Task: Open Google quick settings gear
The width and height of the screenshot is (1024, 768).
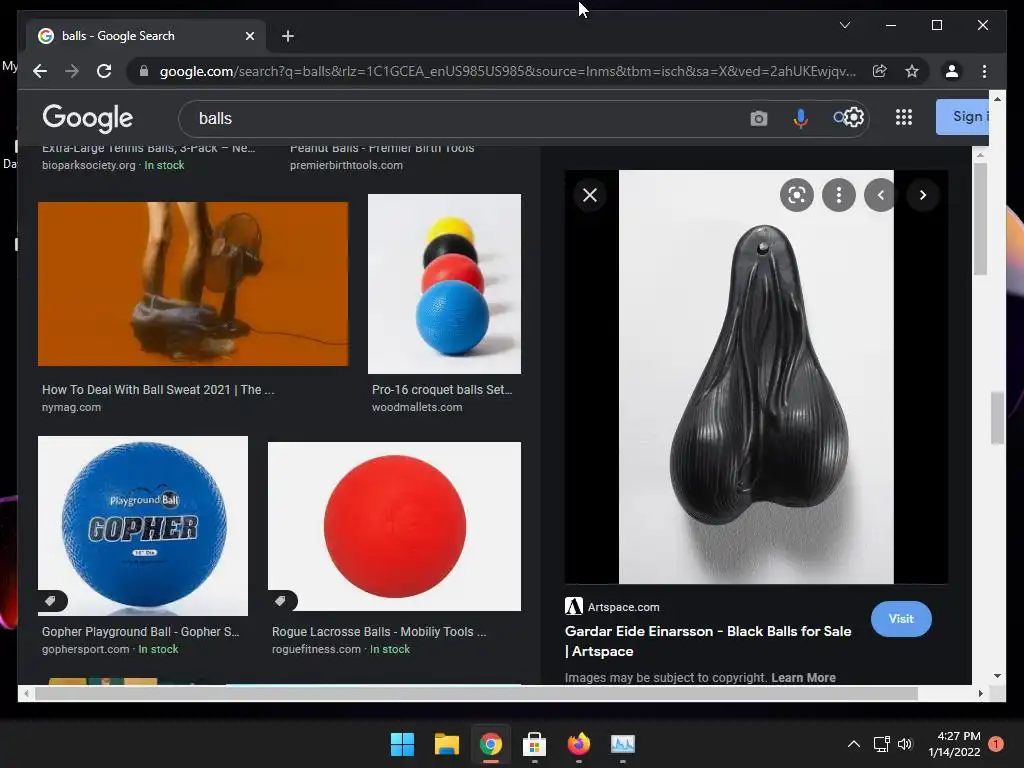Action: [x=854, y=118]
